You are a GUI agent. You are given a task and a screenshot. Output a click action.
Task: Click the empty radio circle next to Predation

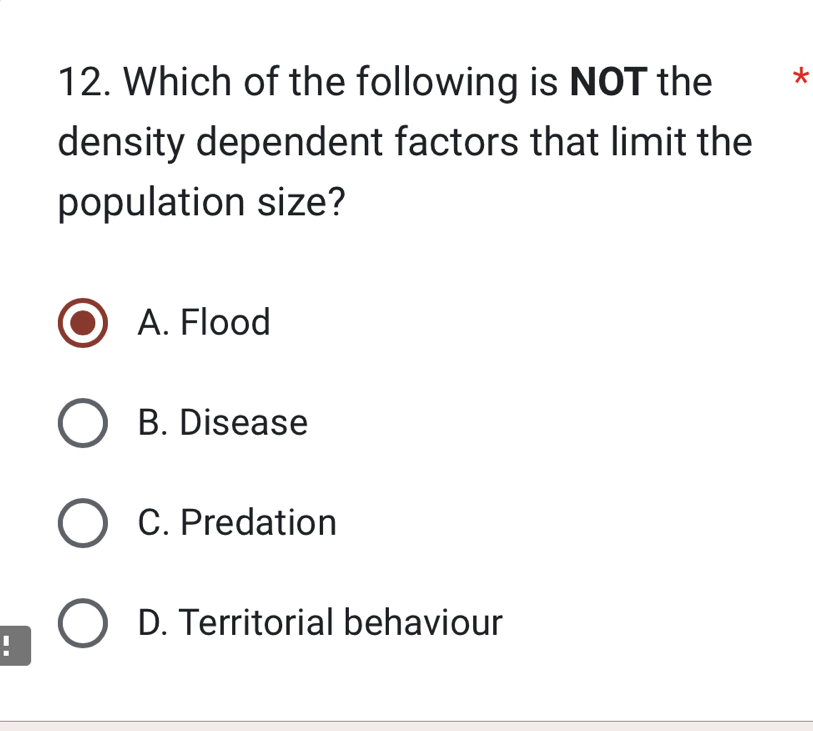click(x=83, y=523)
